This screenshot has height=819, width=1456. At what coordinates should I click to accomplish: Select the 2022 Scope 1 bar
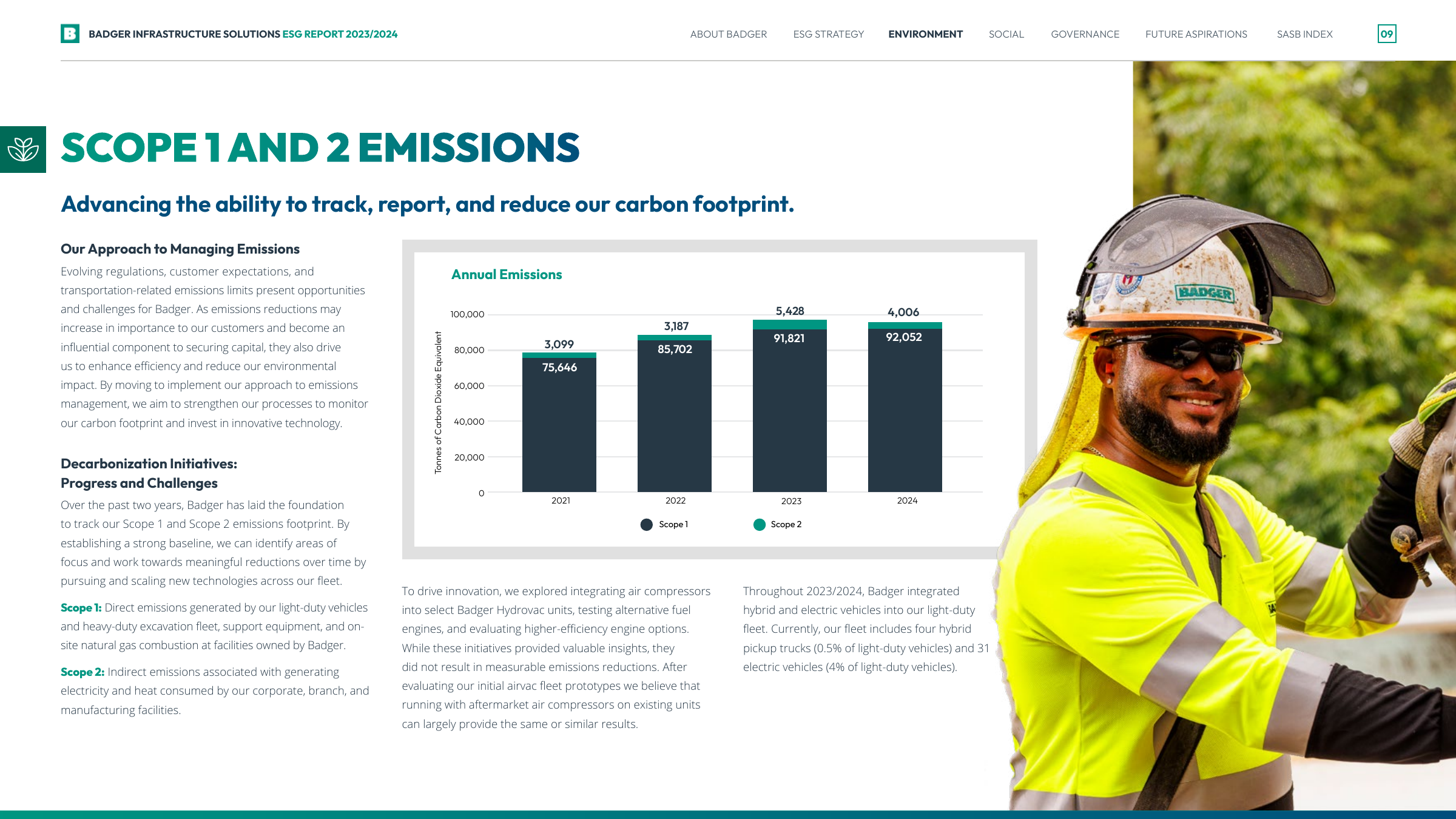[674, 416]
